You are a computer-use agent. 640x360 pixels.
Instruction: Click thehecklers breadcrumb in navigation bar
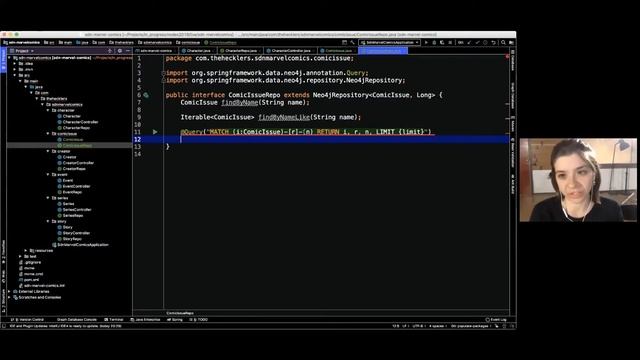click(x=122, y=42)
